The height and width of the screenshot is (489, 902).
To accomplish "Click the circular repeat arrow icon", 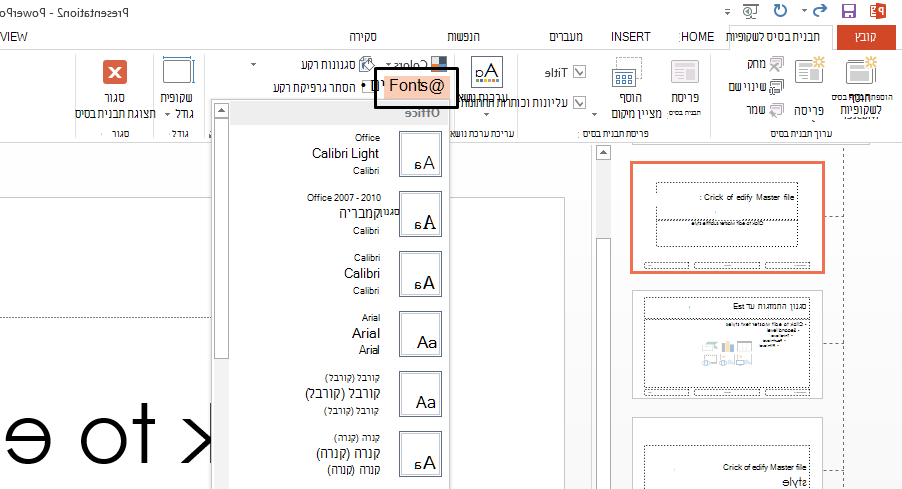I will coord(780,10).
